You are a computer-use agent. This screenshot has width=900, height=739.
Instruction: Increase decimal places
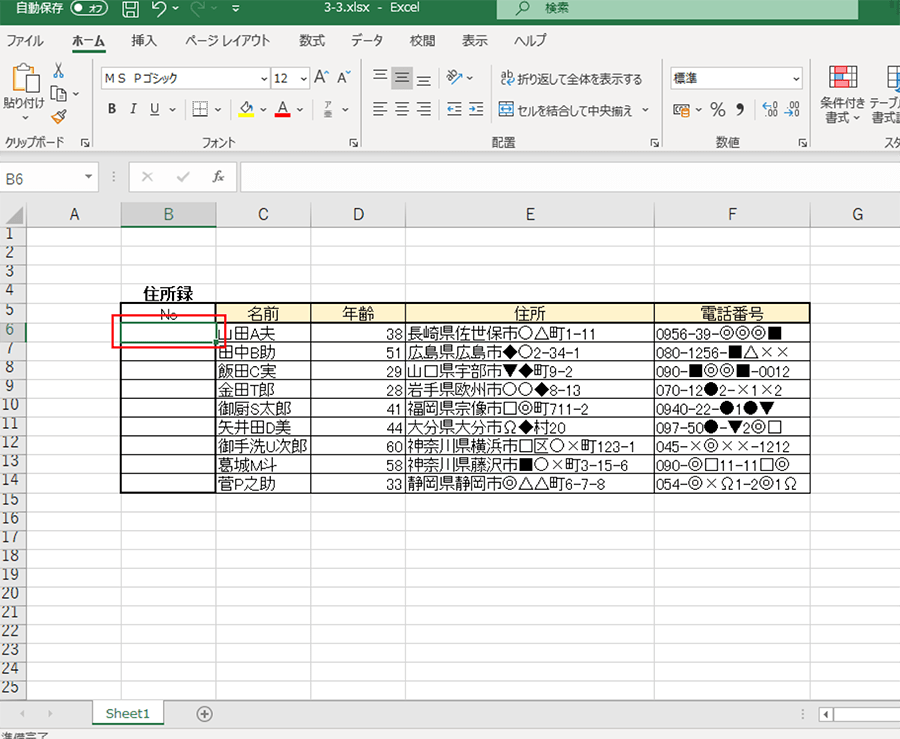coord(770,110)
